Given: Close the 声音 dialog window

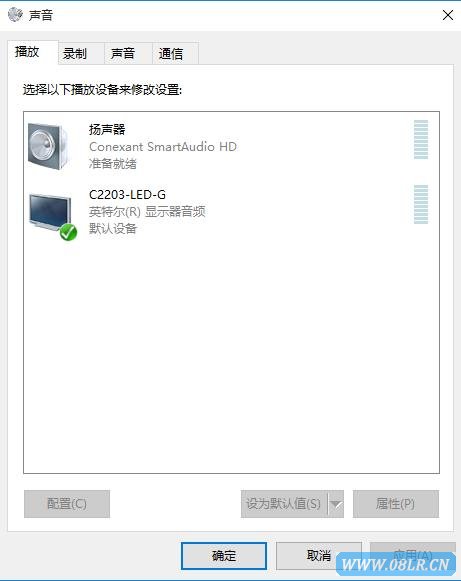Looking at the screenshot, I should [448, 15].
